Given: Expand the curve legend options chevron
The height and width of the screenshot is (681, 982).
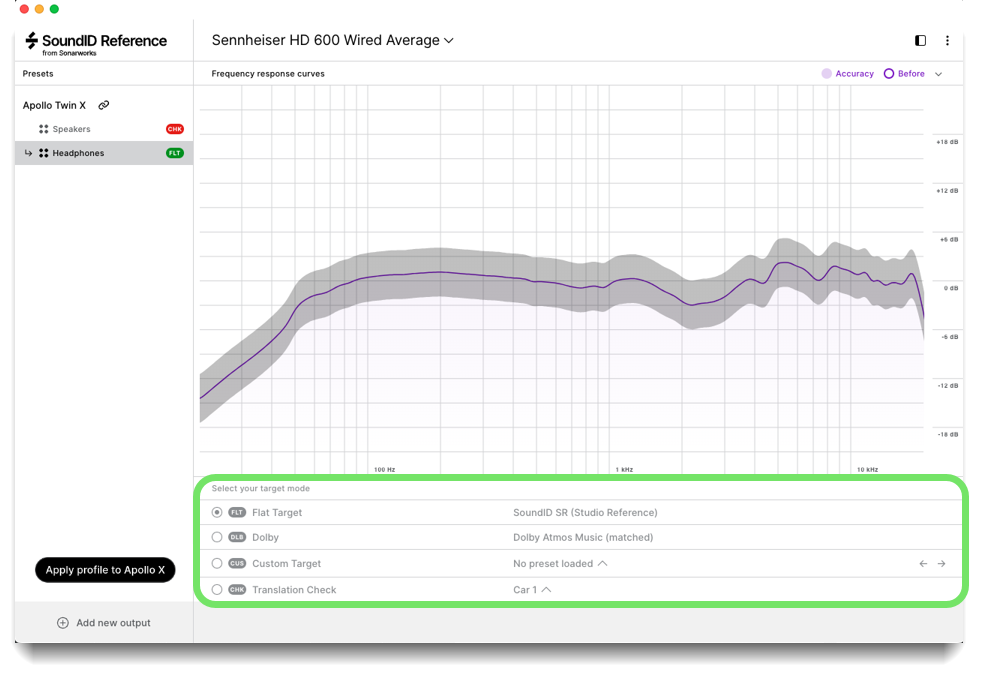Looking at the screenshot, I should coord(938,74).
